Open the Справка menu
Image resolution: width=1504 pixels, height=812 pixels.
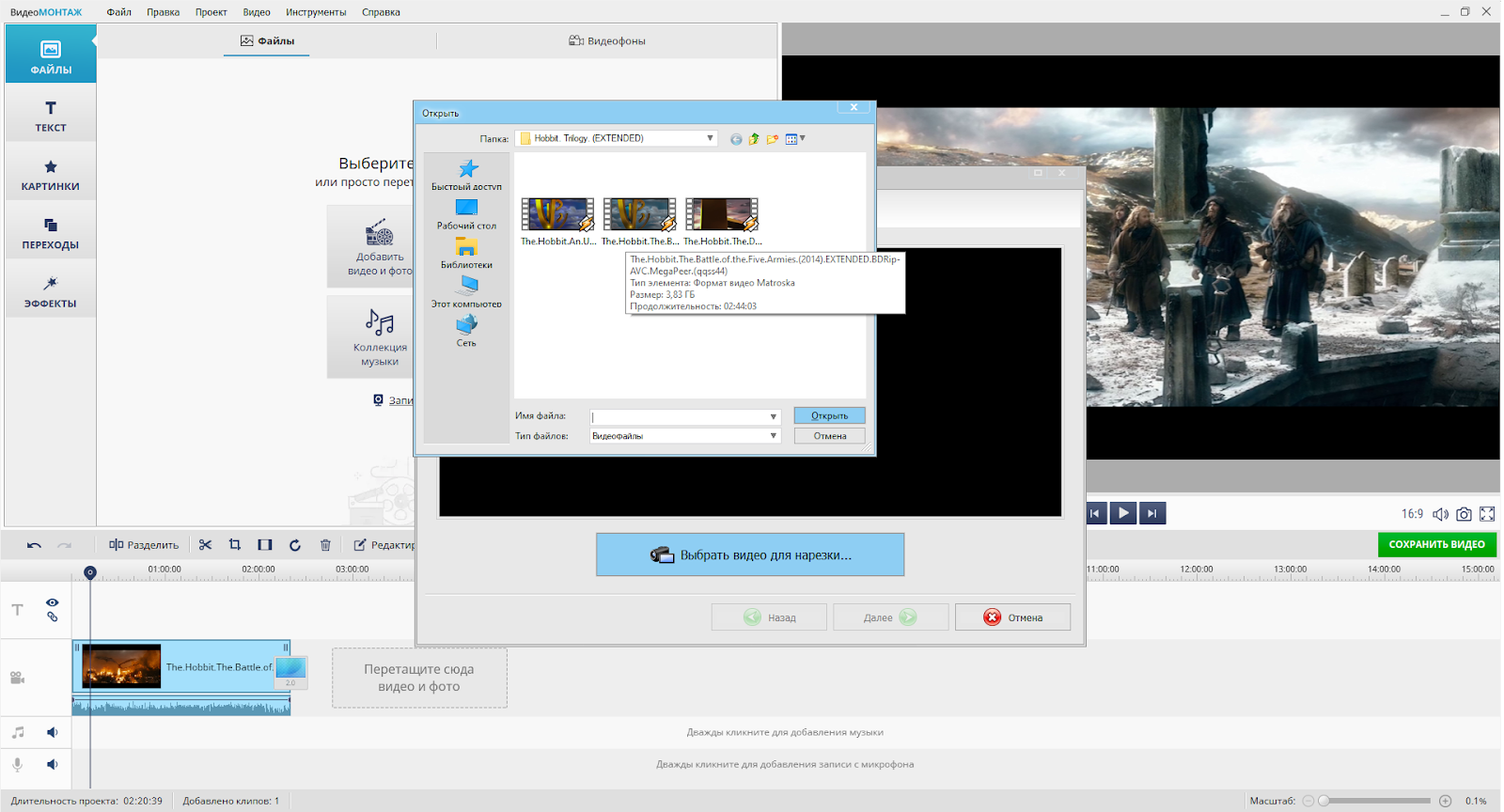coord(381,12)
